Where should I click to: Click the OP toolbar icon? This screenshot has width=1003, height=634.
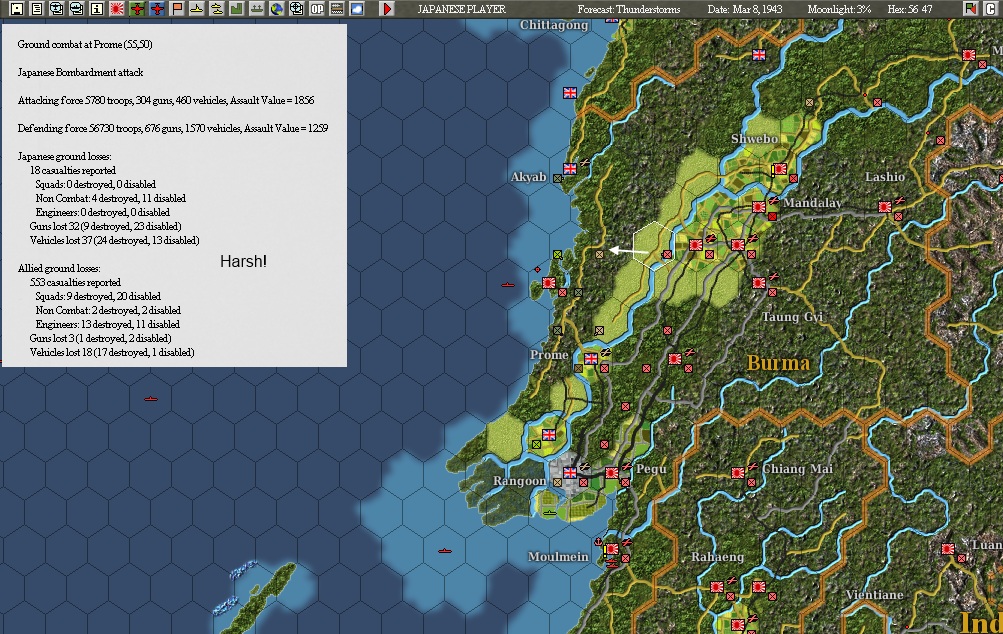pos(317,8)
